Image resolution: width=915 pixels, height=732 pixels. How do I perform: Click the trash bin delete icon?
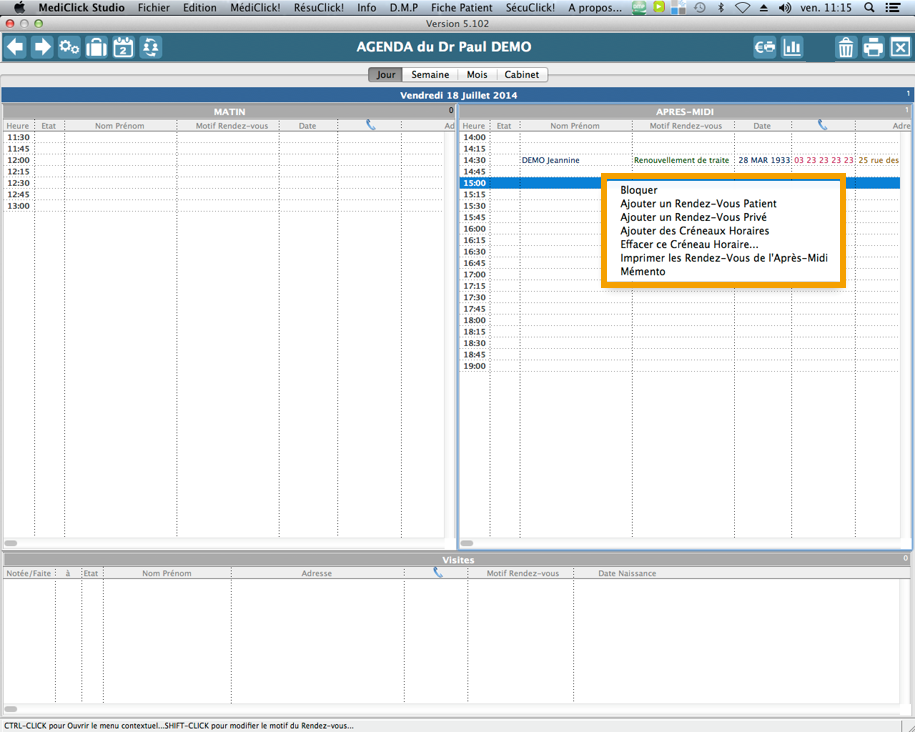click(846, 47)
